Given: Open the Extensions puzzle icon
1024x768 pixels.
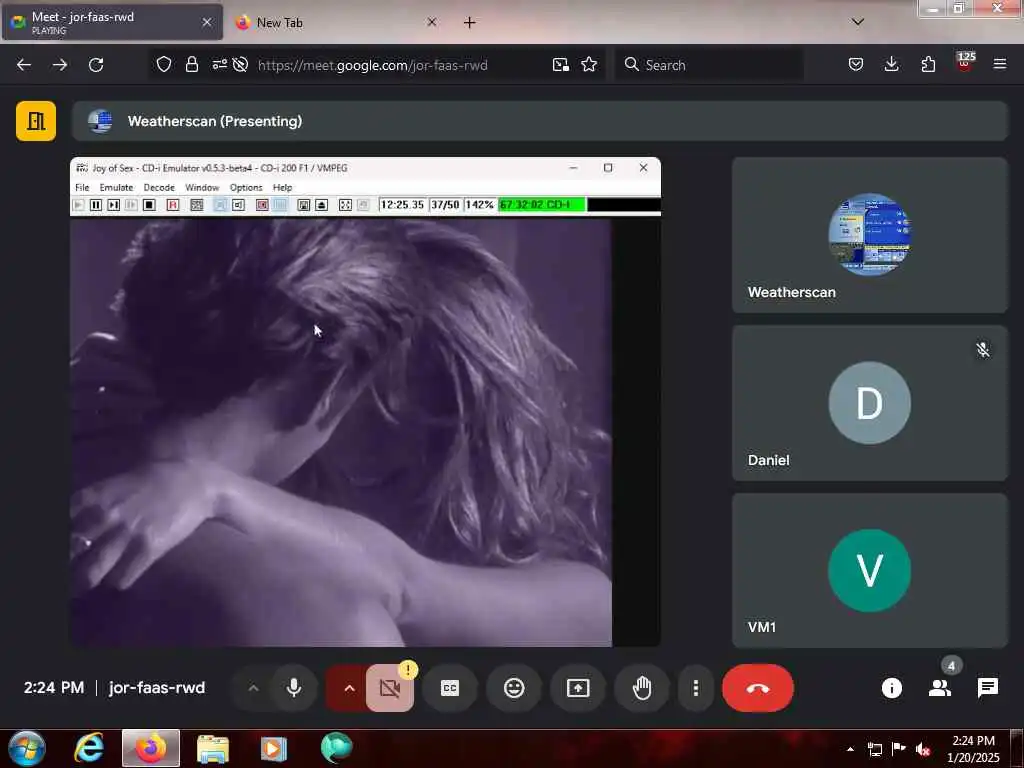Looking at the screenshot, I should (928, 64).
